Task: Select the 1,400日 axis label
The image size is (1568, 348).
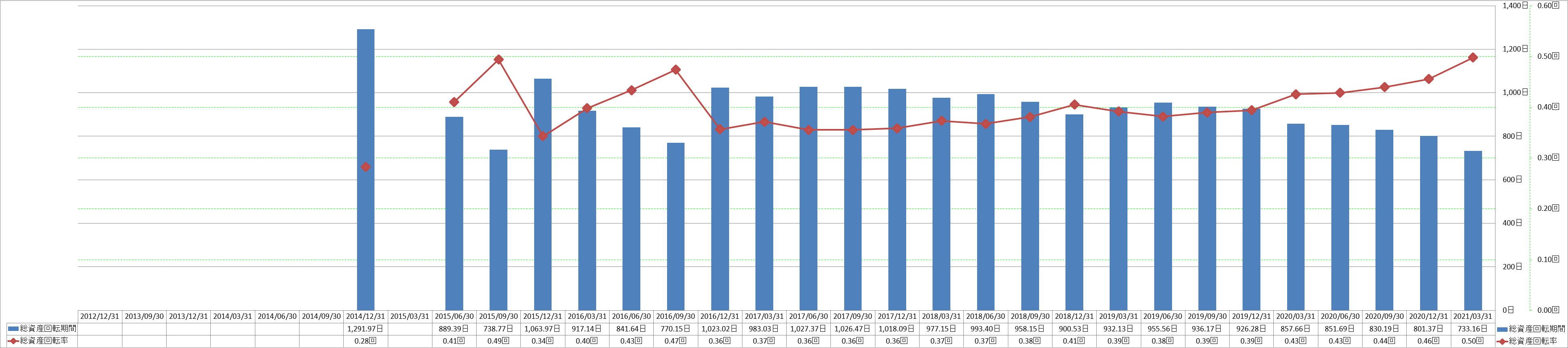Action: [x=1516, y=6]
